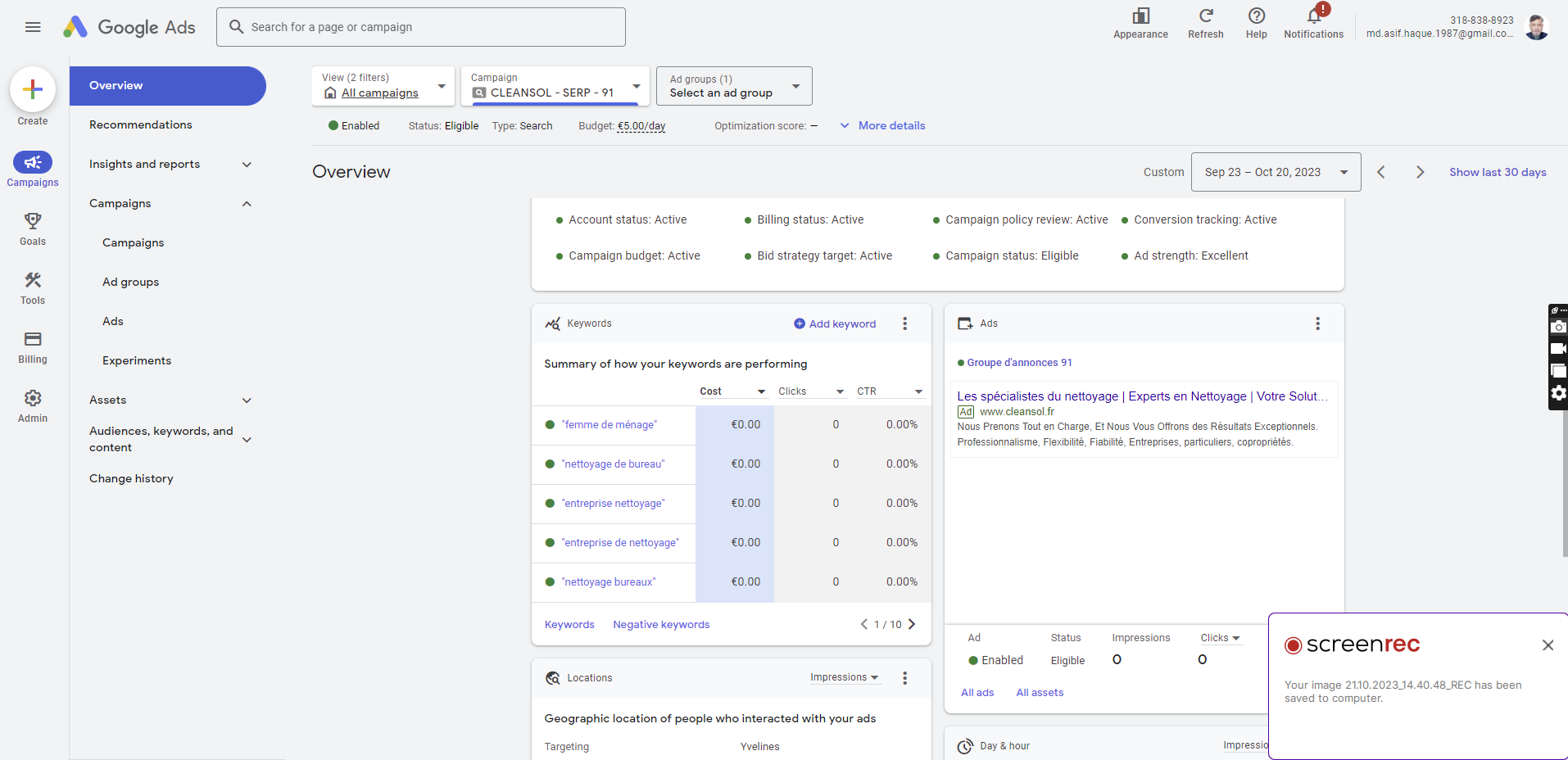Image resolution: width=1568 pixels, height=760 pixels.
Task: Click ScreenRec screenshot camera icon
Action: tap(1559, 327)
